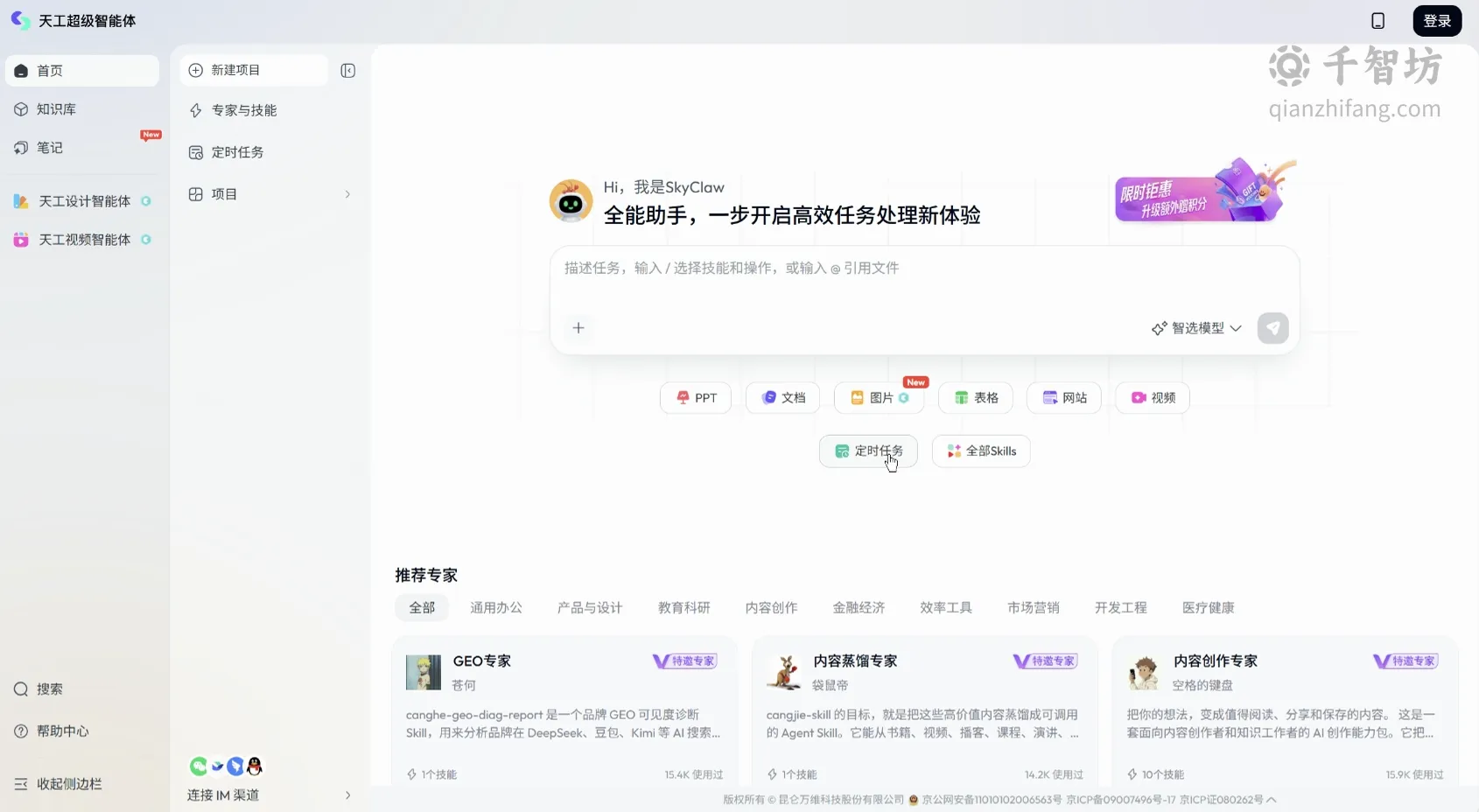Click the send arrow button
The height and width of the screenshot is (812, 1479).
[x=1272, y=328]
